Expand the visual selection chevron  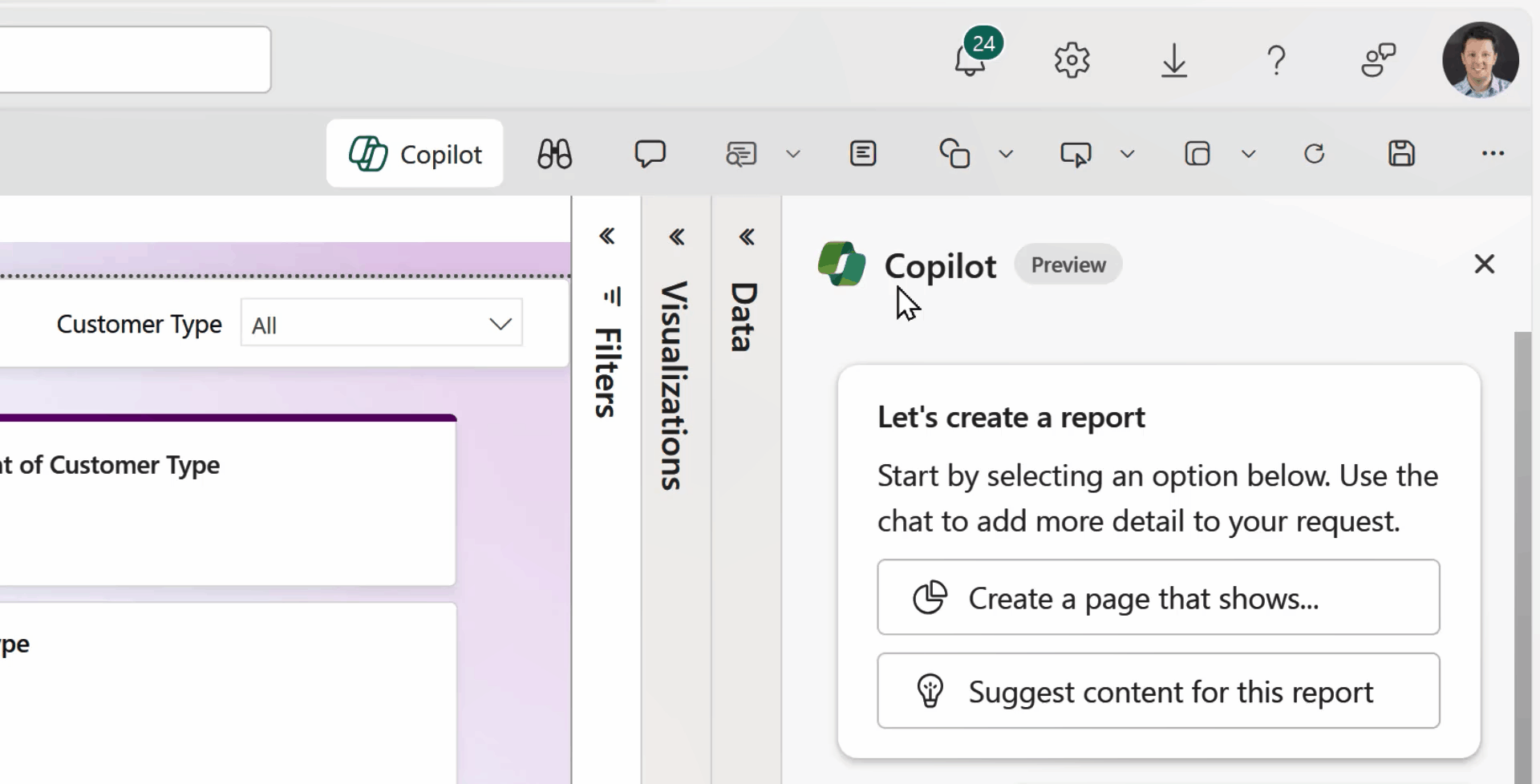(1128, 153)
